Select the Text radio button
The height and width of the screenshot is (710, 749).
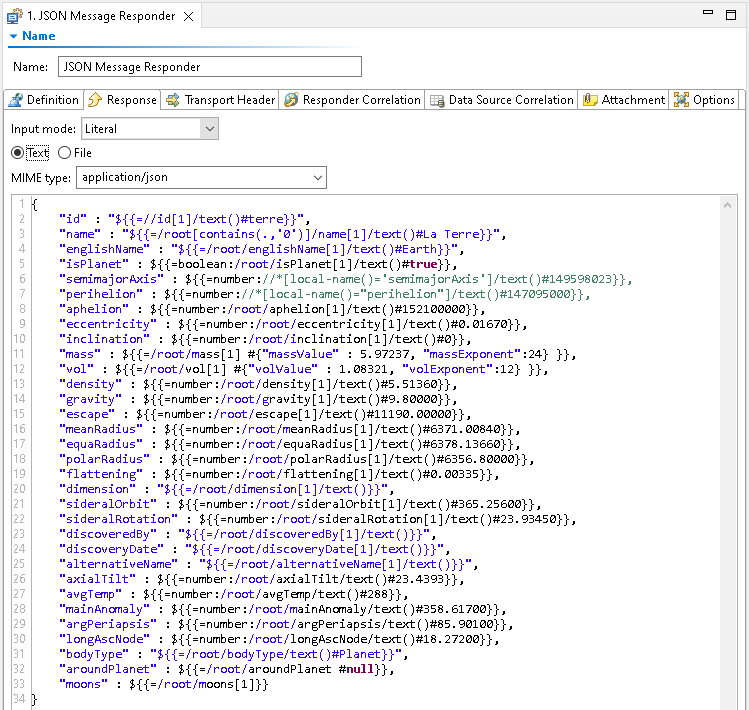(x=18, y=153)
